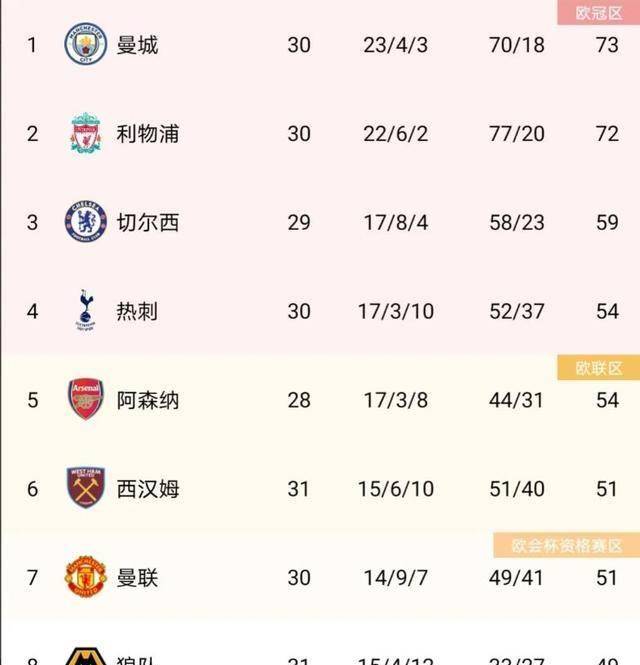This screenshot has height=665, width=640.
Task: Select the 欧联区 zone label
Action: click(598, 368)
